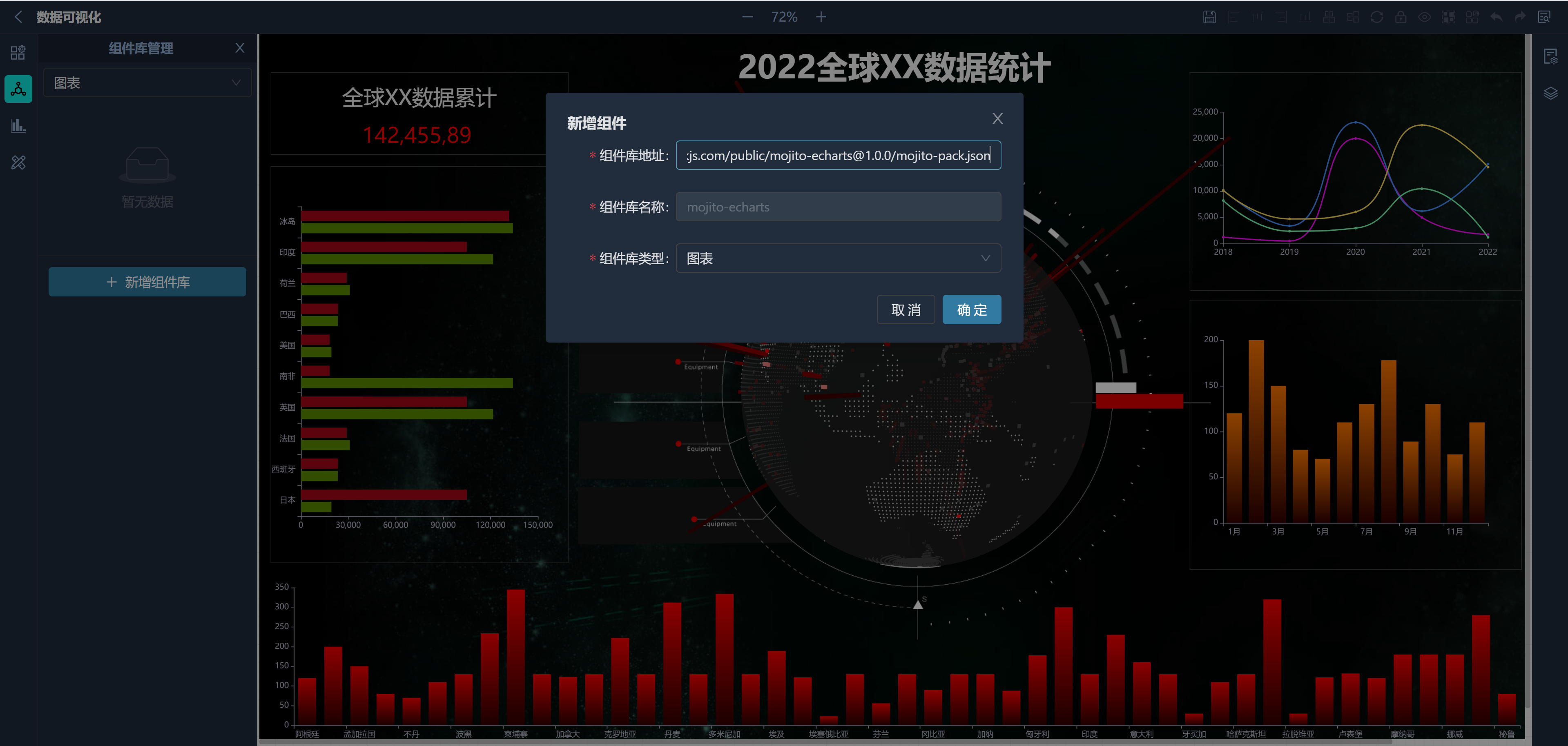Click the back arrow beside 数据可视化
The image size is (1568, 746).
[x=18, y=17]
